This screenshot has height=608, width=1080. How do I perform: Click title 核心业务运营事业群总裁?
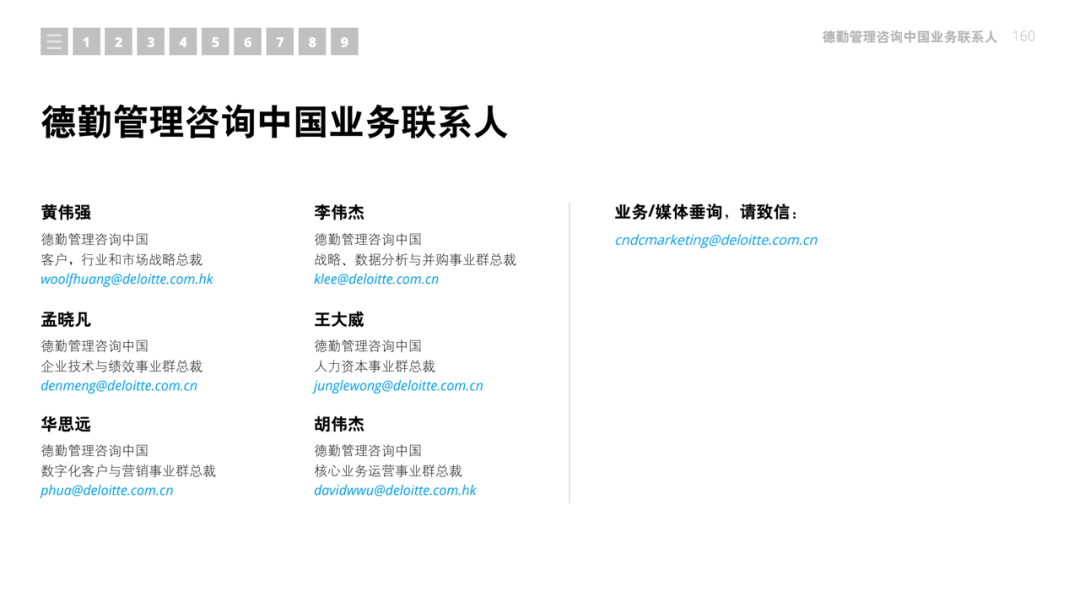pos(388,471)
